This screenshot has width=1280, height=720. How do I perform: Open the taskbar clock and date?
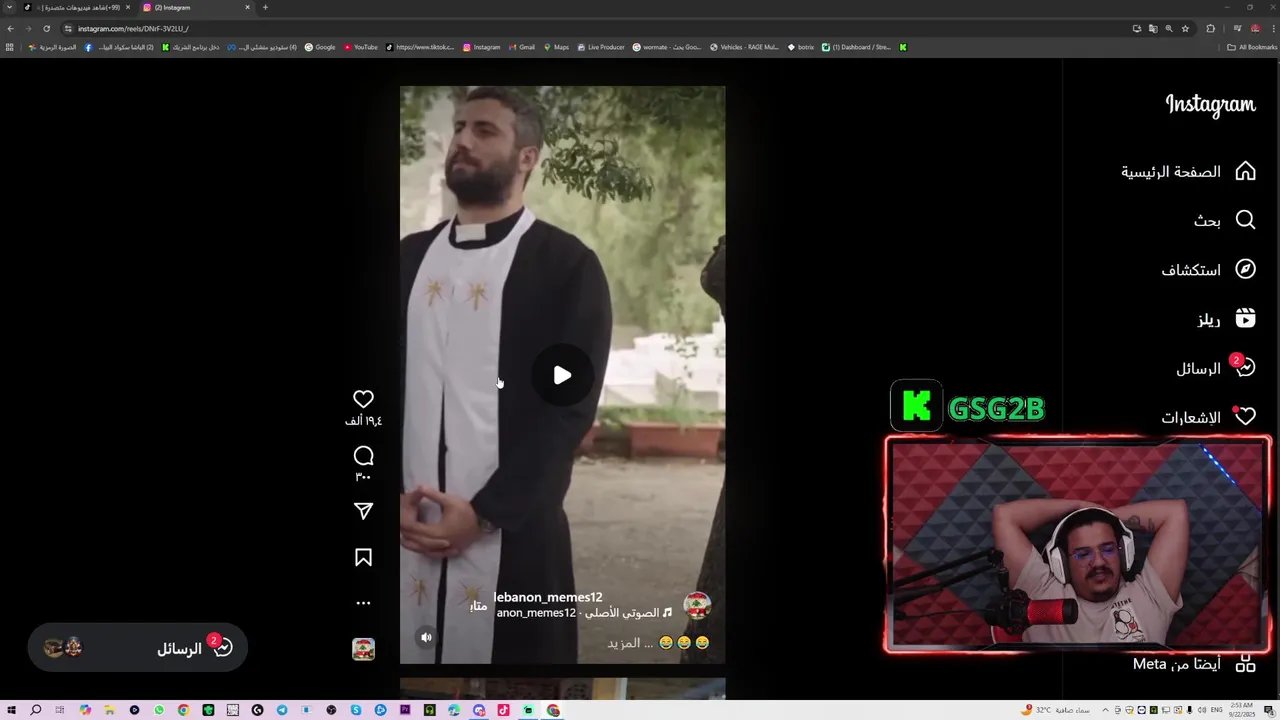(1242, 710)
